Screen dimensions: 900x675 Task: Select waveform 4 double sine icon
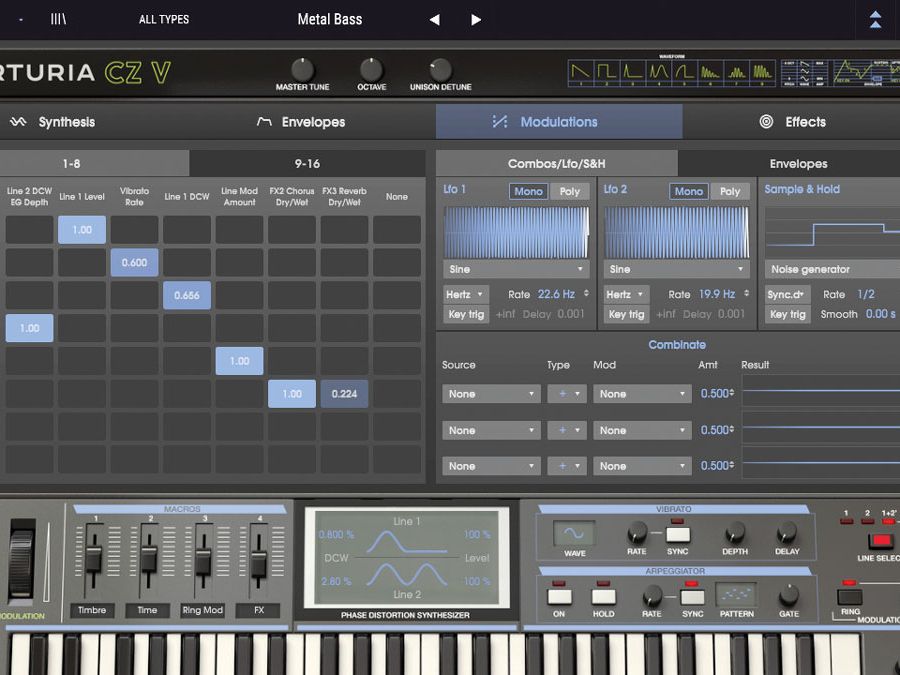(658, 73)
